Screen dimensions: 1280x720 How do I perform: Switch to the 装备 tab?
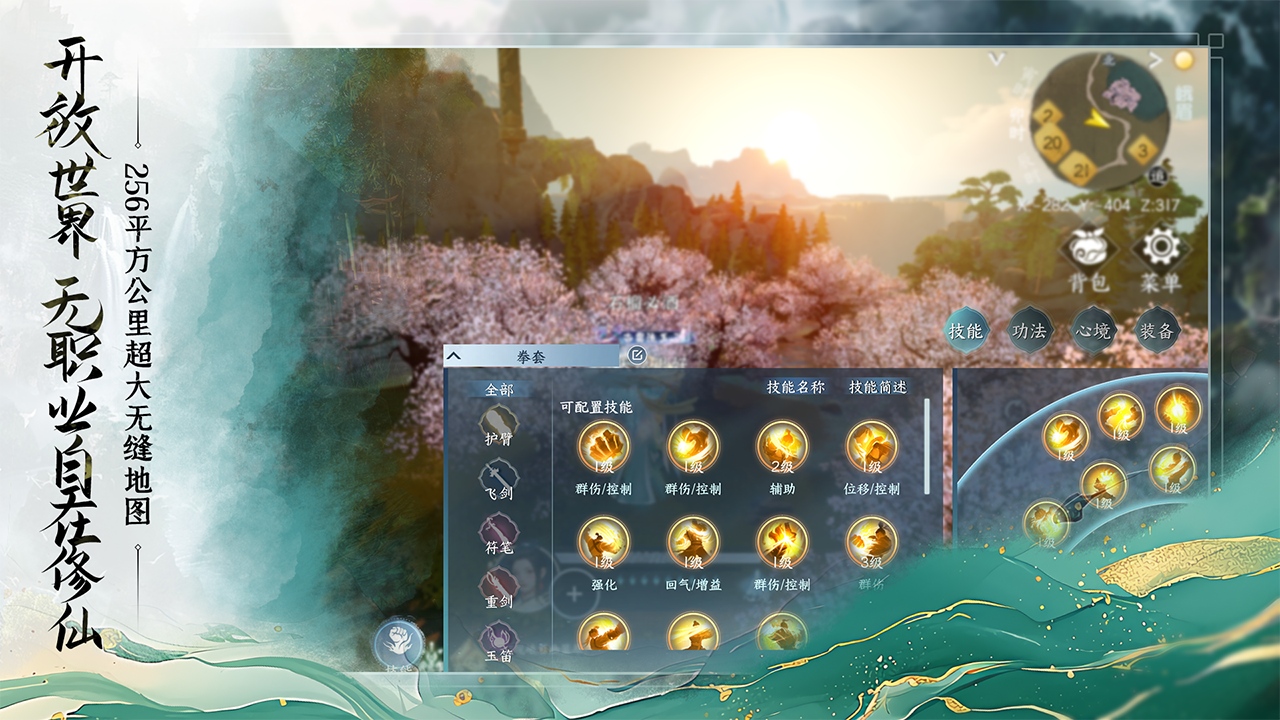pyautogui.click(x=1157, y=331)
